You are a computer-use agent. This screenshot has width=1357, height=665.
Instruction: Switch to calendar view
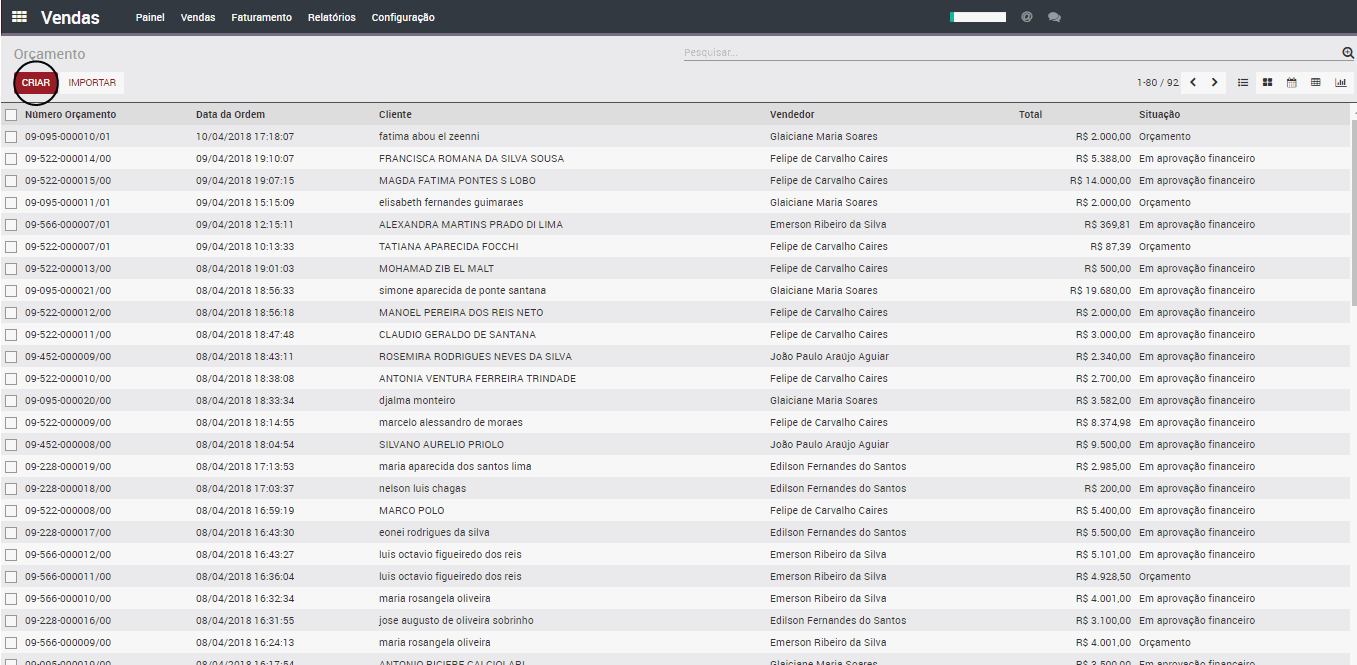point(1291,83)
